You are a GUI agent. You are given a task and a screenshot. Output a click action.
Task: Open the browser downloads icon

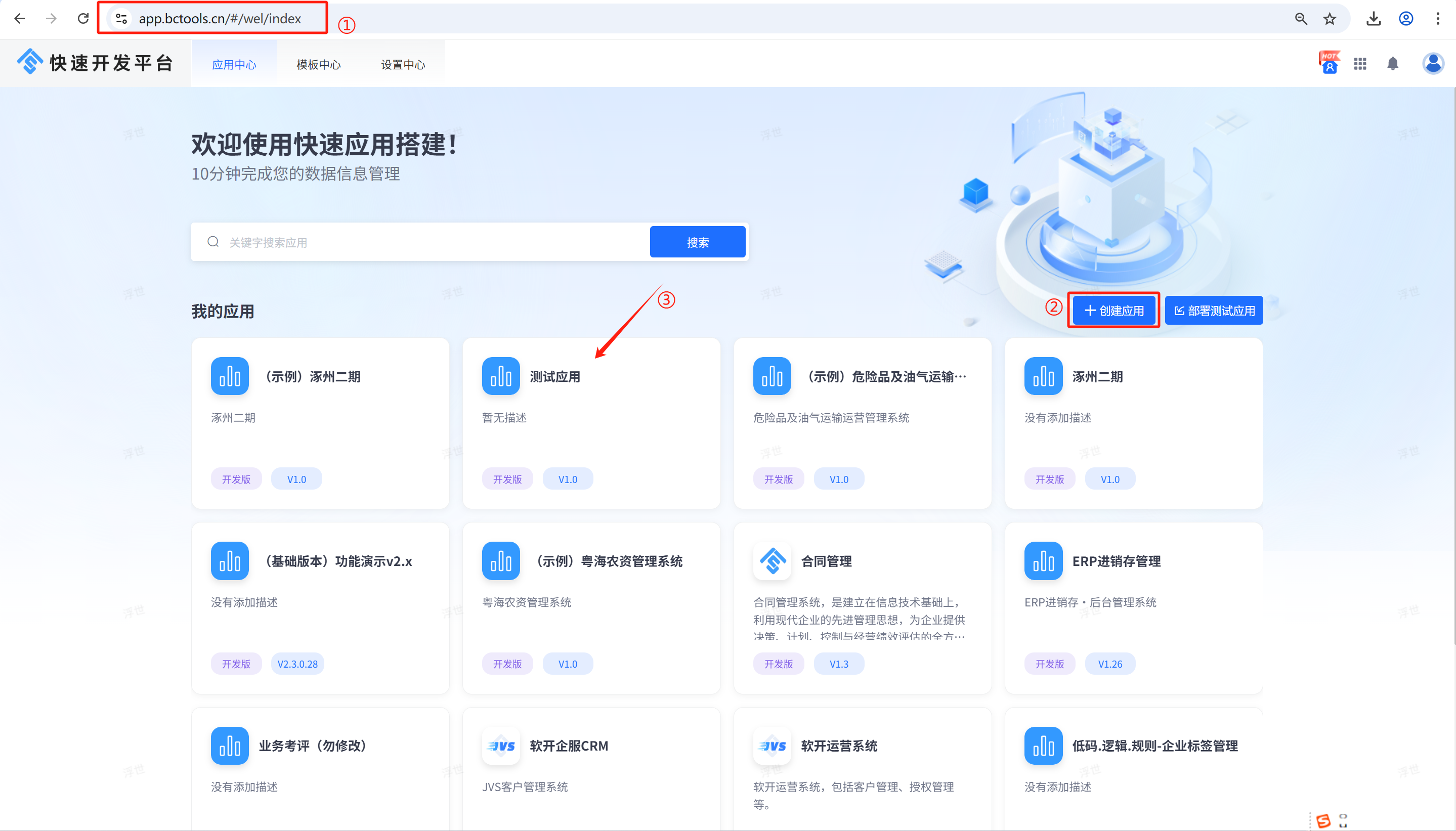coord(1374,19)
